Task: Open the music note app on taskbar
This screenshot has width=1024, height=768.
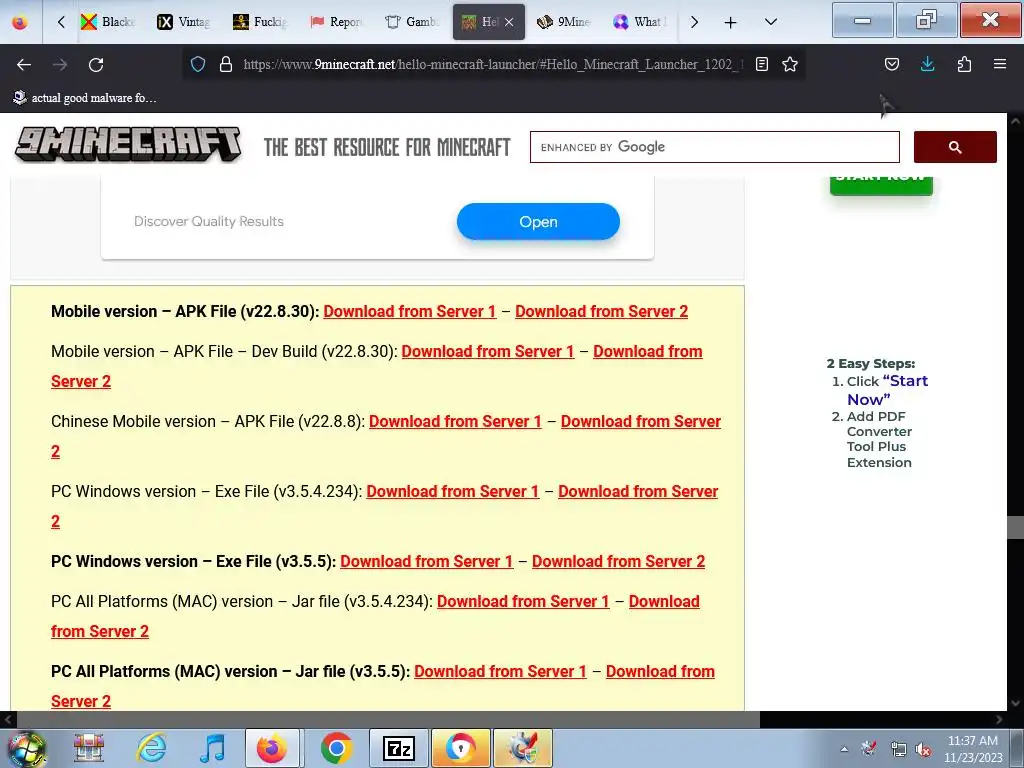Action: 213,748
